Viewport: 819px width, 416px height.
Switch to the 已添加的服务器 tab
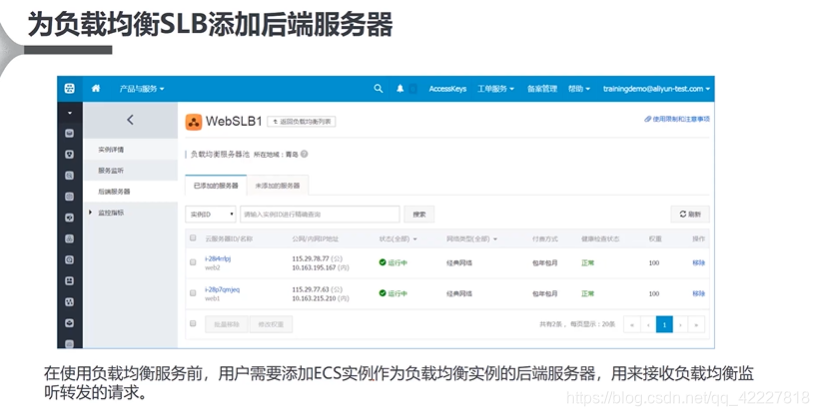216,186
